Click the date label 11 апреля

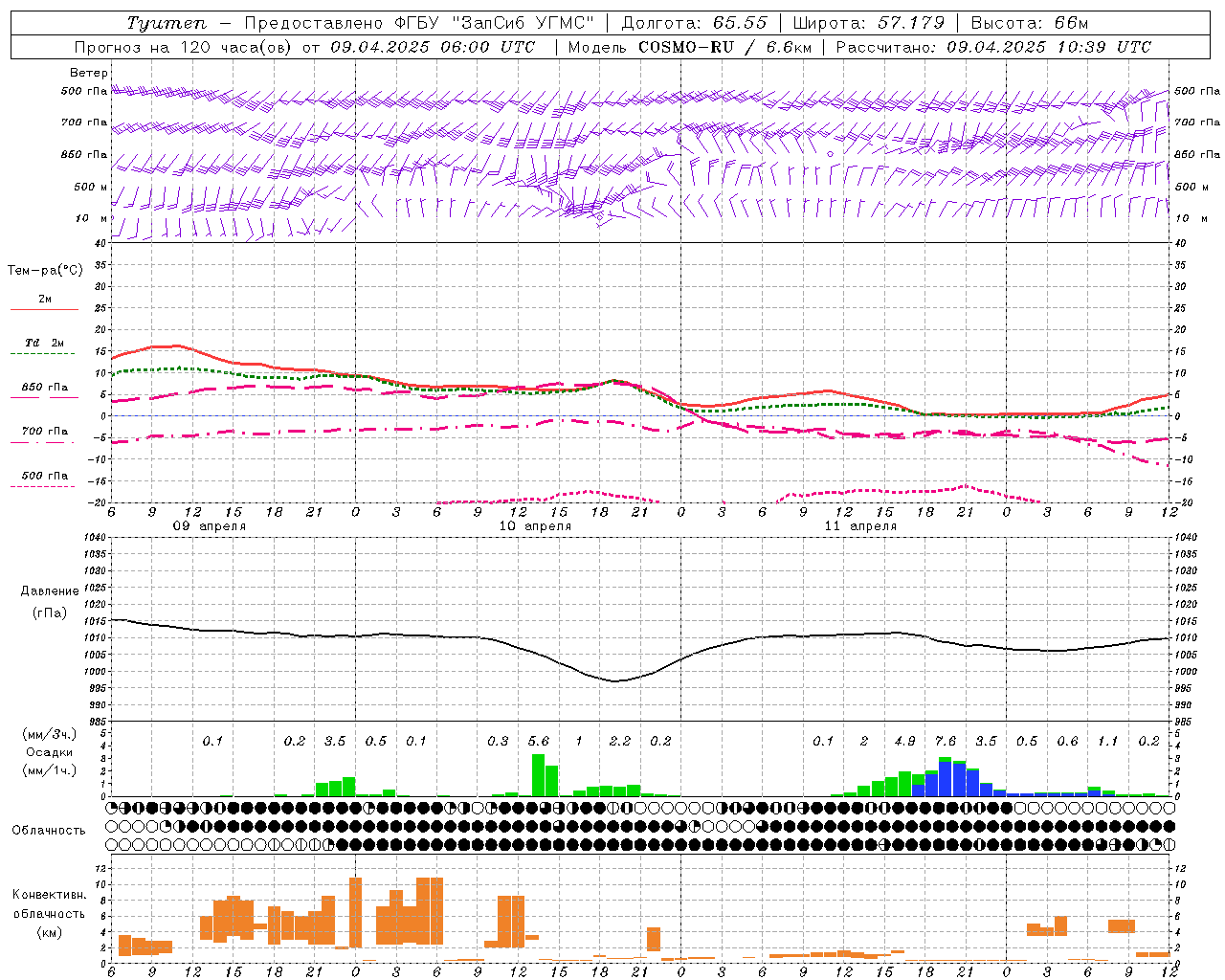tap(860, 526)
